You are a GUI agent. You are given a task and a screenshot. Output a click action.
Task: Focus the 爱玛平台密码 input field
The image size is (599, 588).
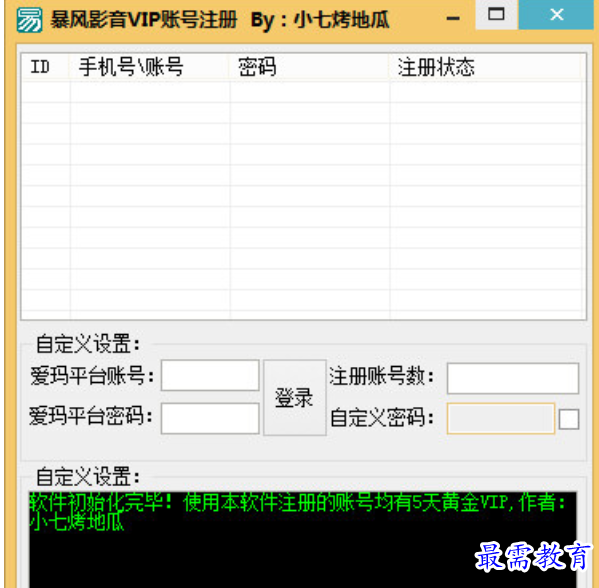click(210, 419)
